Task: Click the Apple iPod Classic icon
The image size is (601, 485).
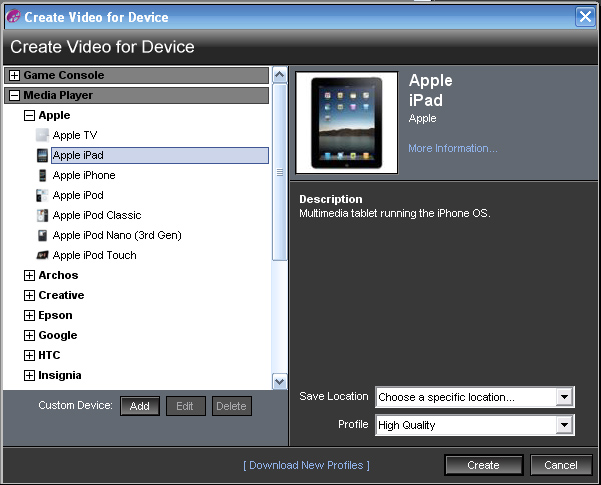Action: point(42,215)
